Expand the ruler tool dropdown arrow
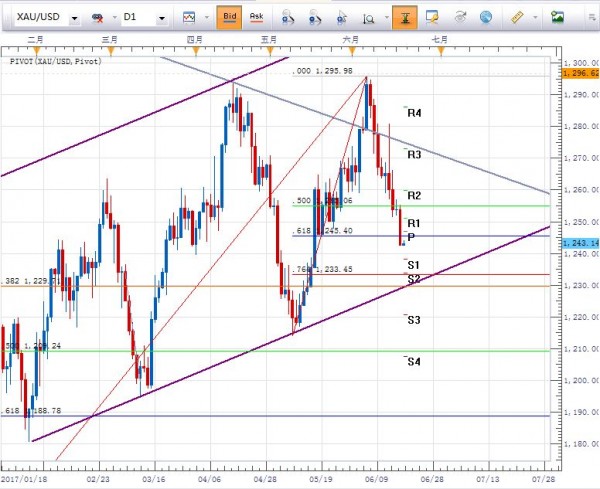 (535, 17)
